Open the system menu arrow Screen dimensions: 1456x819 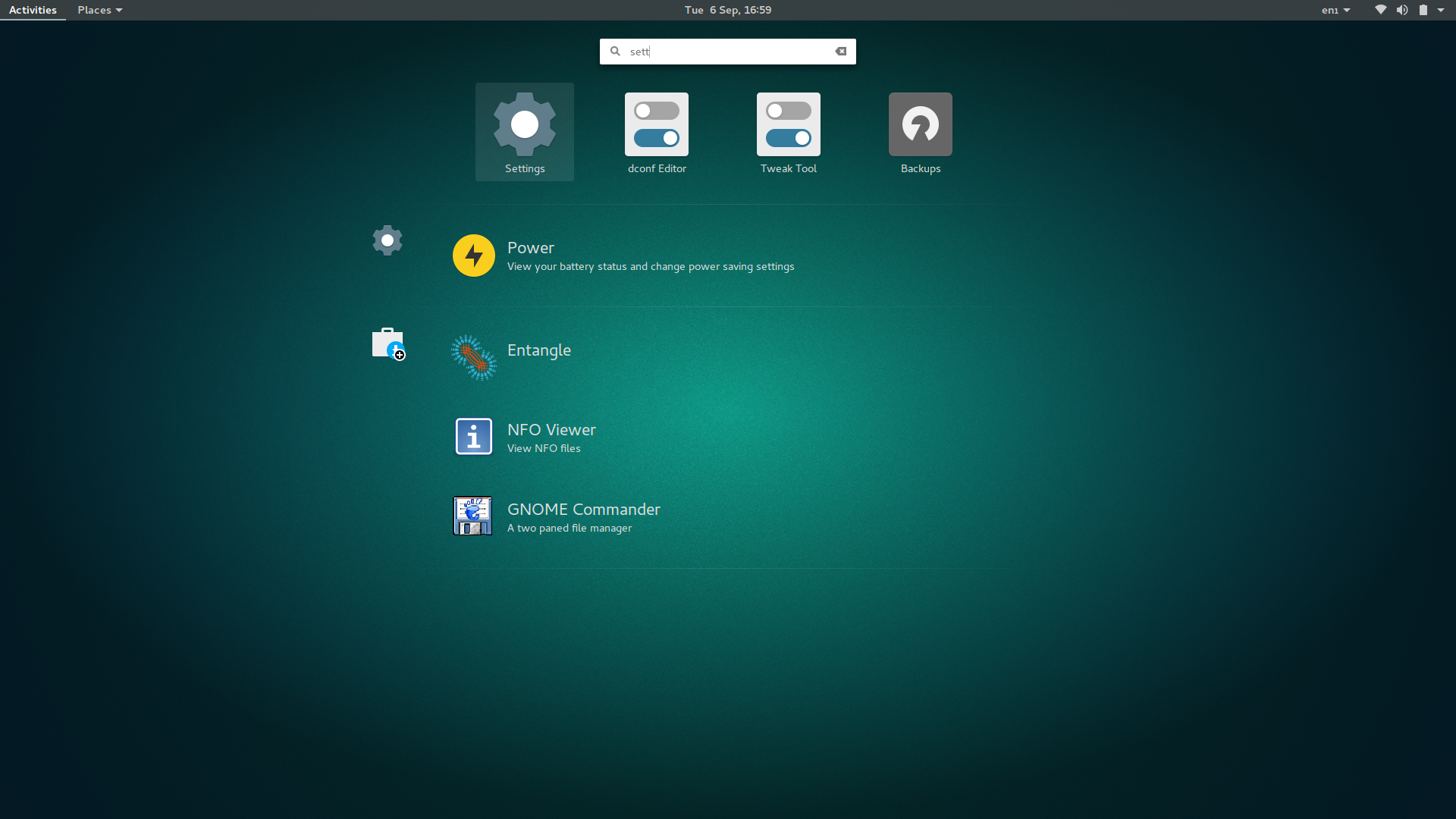pos(1441,10)
